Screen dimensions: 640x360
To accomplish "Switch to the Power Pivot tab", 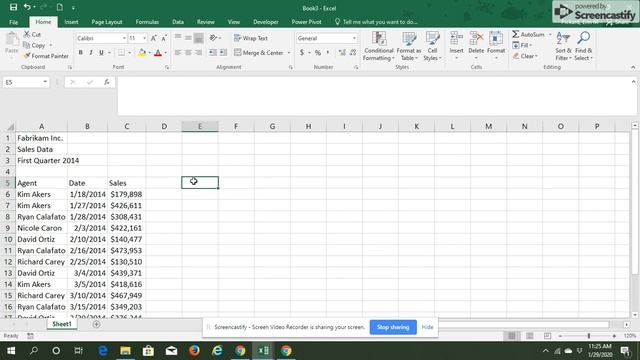I will point(306,22).
